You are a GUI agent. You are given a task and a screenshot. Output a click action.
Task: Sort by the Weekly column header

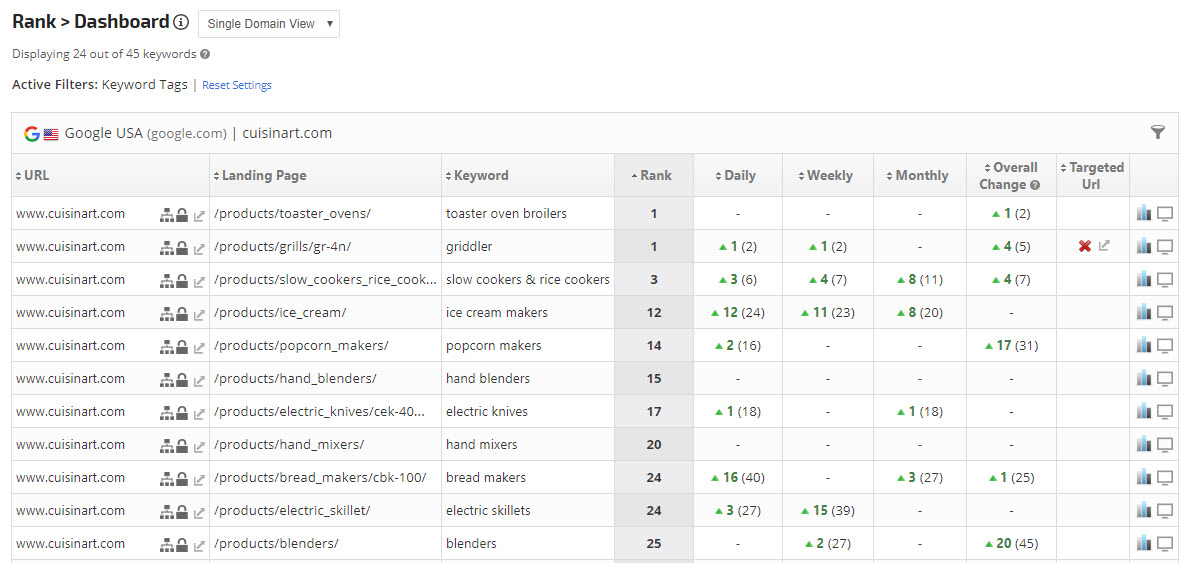826,175
